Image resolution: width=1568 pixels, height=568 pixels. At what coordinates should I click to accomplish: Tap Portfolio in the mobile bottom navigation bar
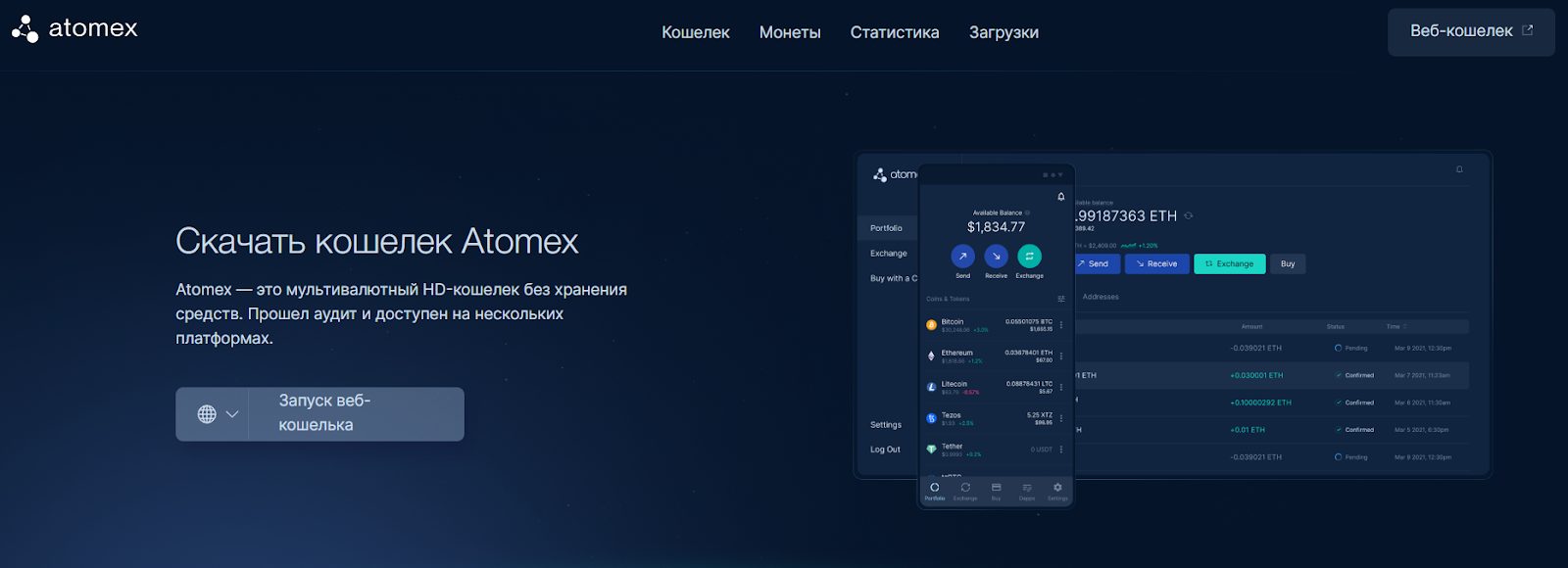(x=935, y=492)
